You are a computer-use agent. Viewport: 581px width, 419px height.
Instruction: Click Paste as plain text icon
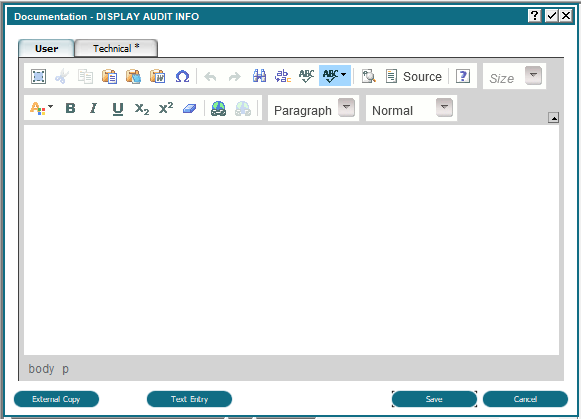tap(133, 76)
